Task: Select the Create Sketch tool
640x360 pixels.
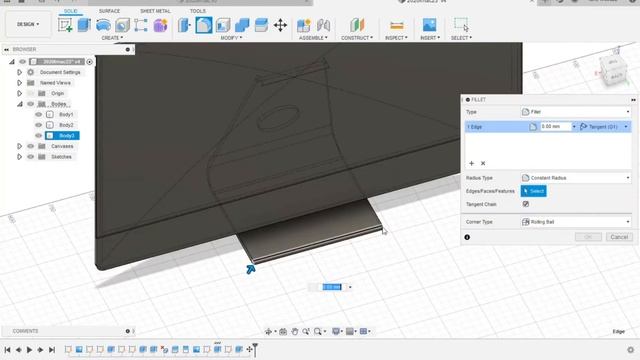Action: tap(65, 25)
